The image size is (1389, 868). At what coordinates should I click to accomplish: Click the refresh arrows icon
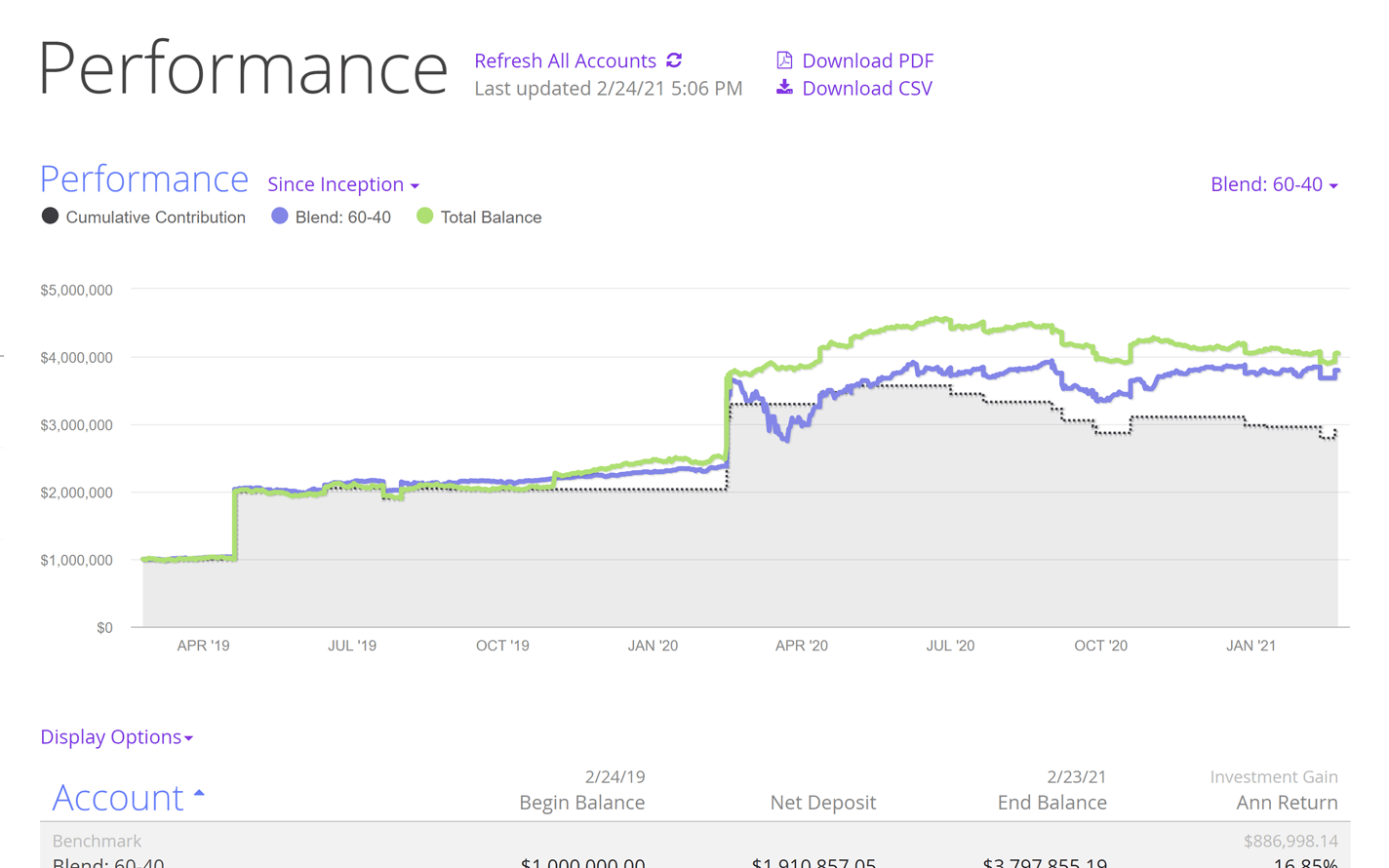pyautogui.click(x=674, y=60)
